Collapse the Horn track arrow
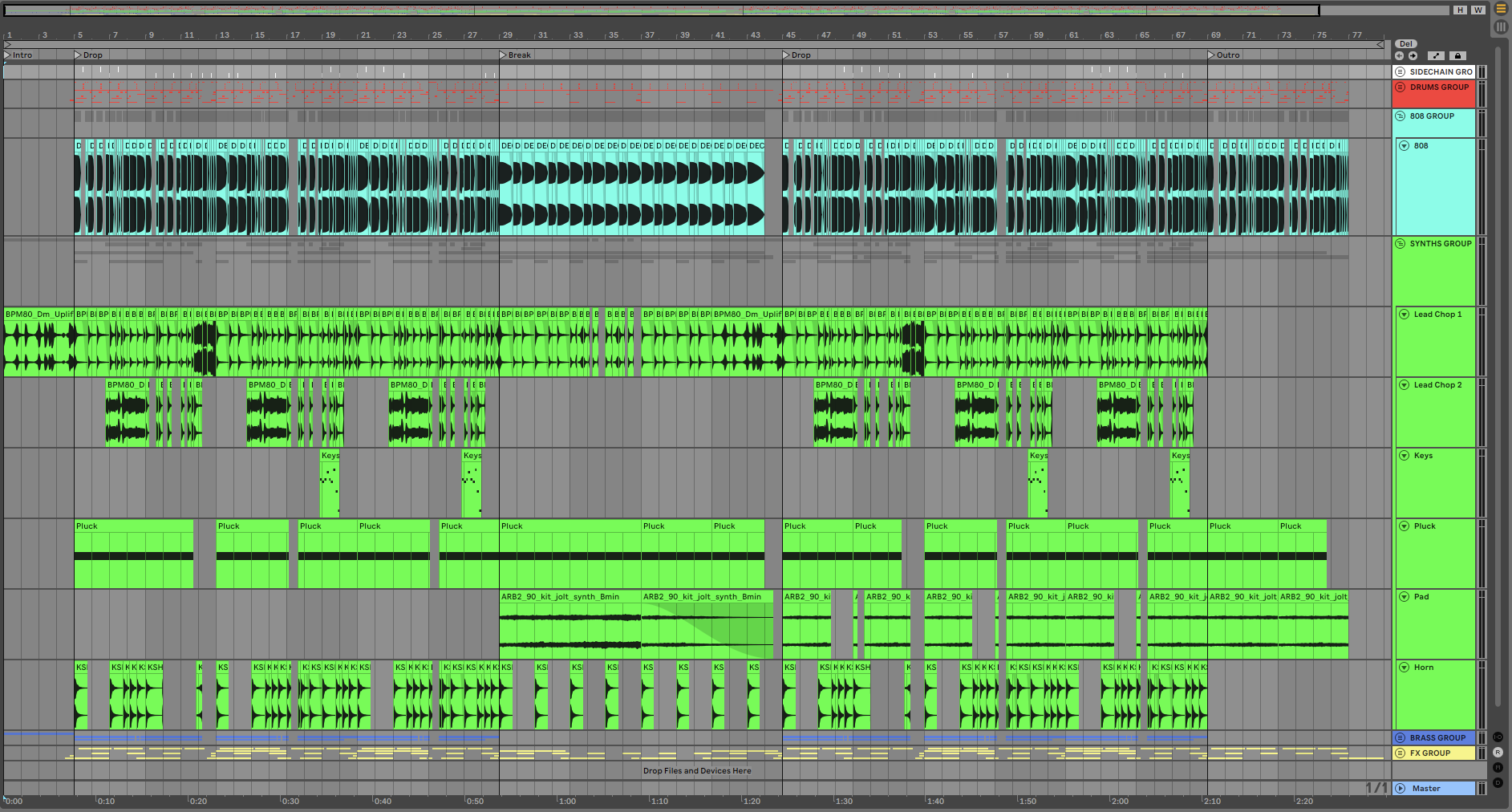This screenshot has width=1512, height=812. pyautogui.click(x=1405, y=668)
